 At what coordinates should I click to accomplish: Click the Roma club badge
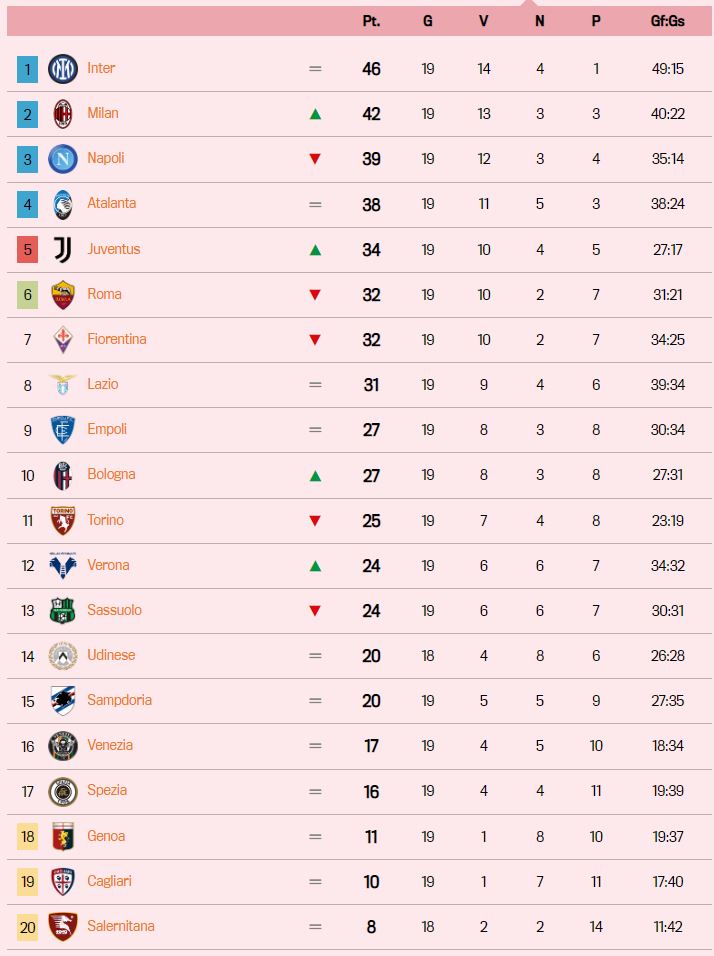63,294
